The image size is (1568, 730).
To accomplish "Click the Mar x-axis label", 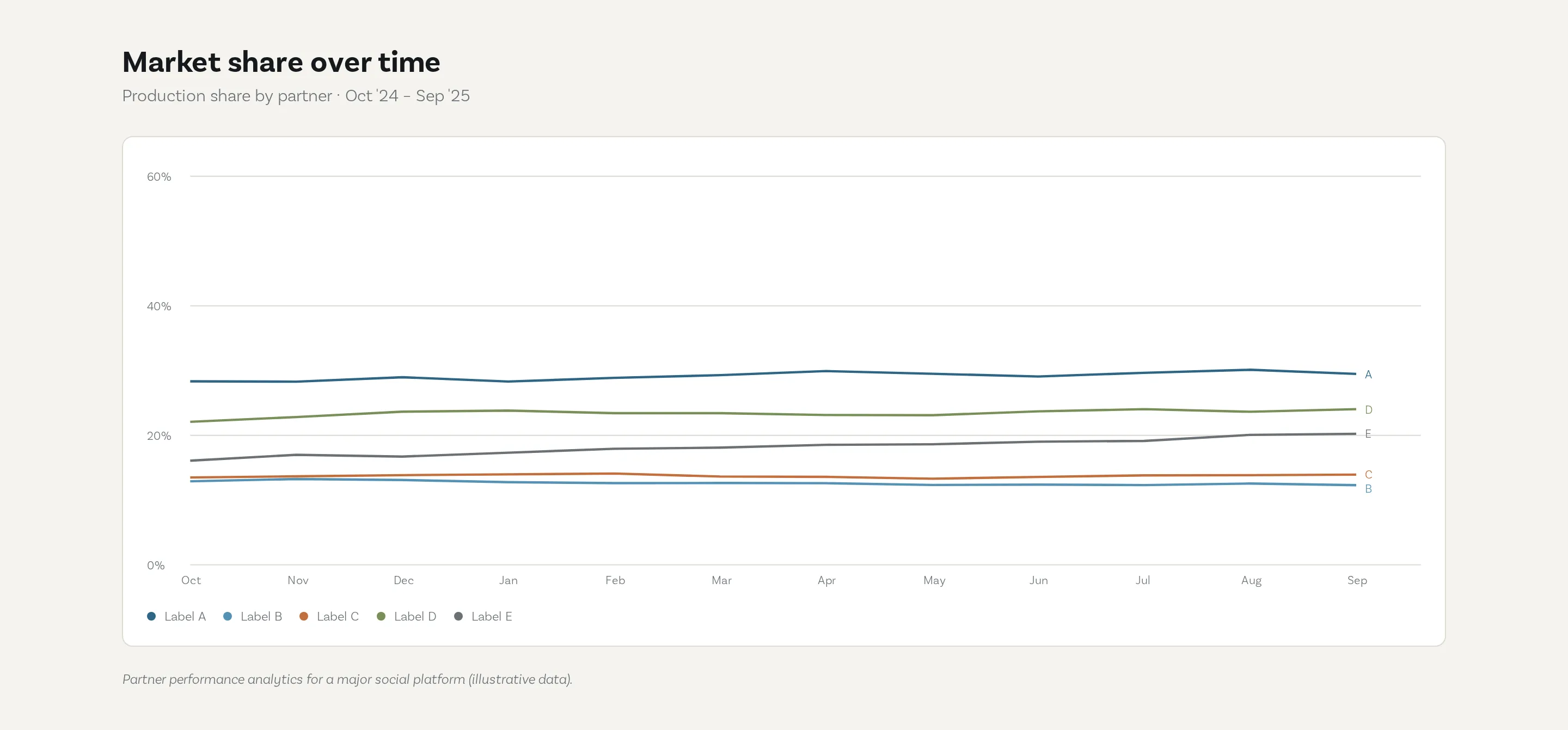I will [722, 580].
